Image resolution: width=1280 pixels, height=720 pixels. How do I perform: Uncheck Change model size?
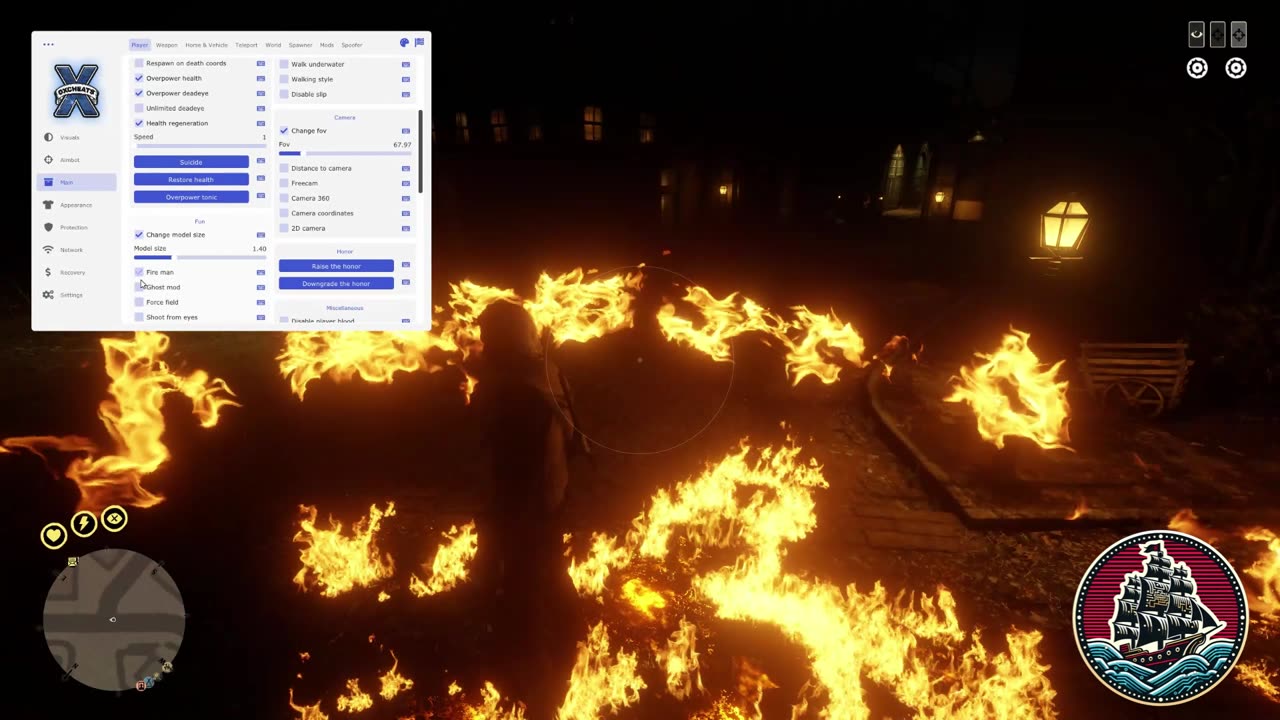[139, 235]
